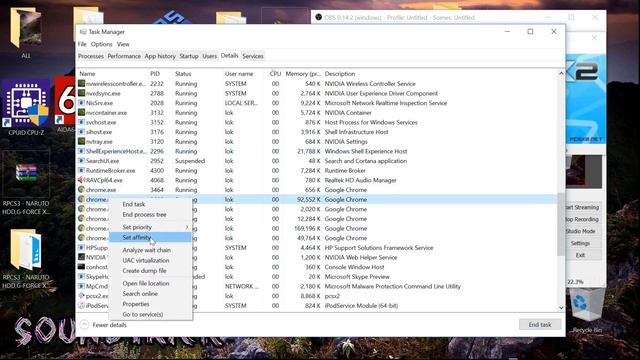The height and width of the screenshot is (360, 640).
Task: Click nvwirelesscontroller process icon
Action: click(x=82, y=84)
